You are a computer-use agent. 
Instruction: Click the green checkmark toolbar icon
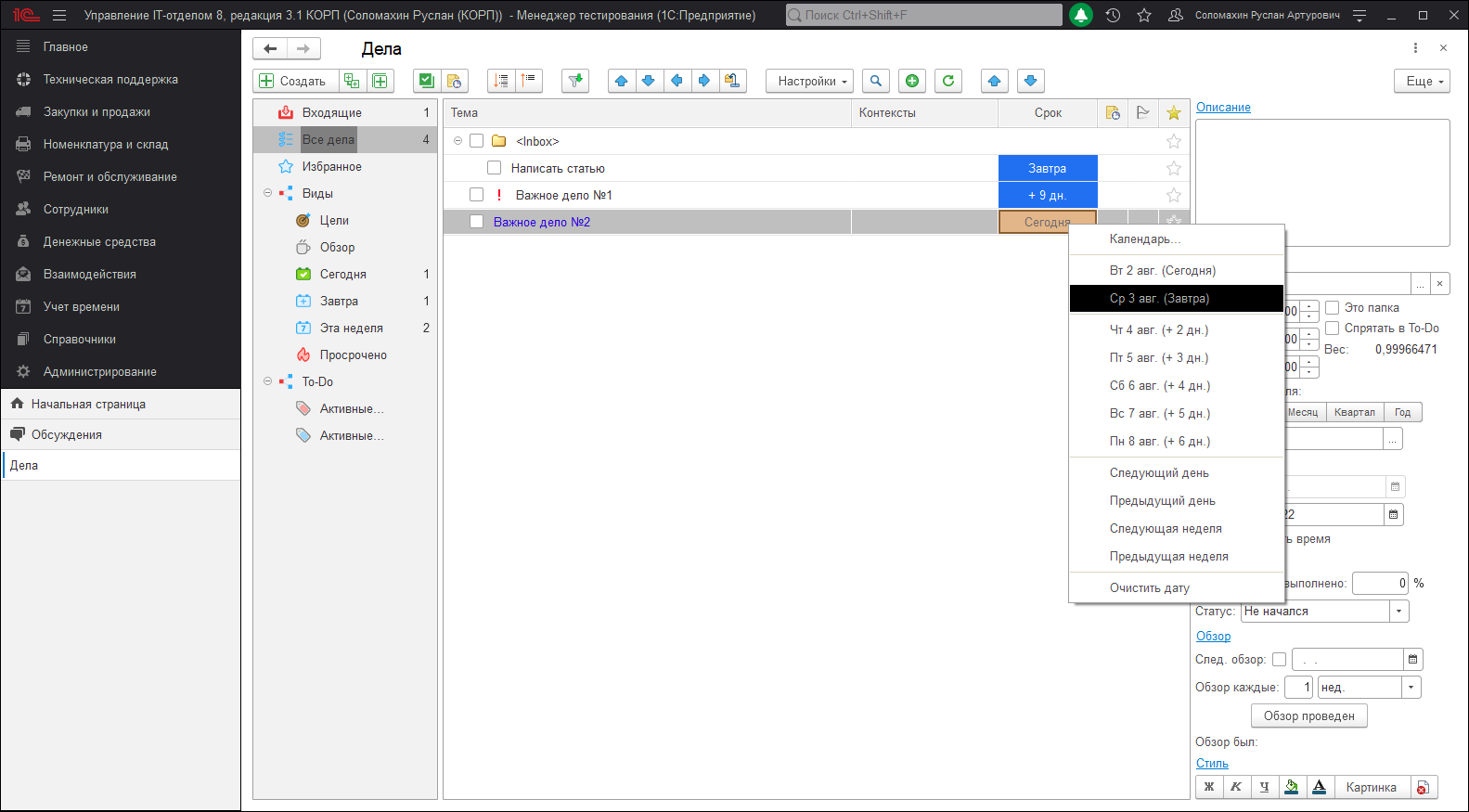click(x=426, y=81)
